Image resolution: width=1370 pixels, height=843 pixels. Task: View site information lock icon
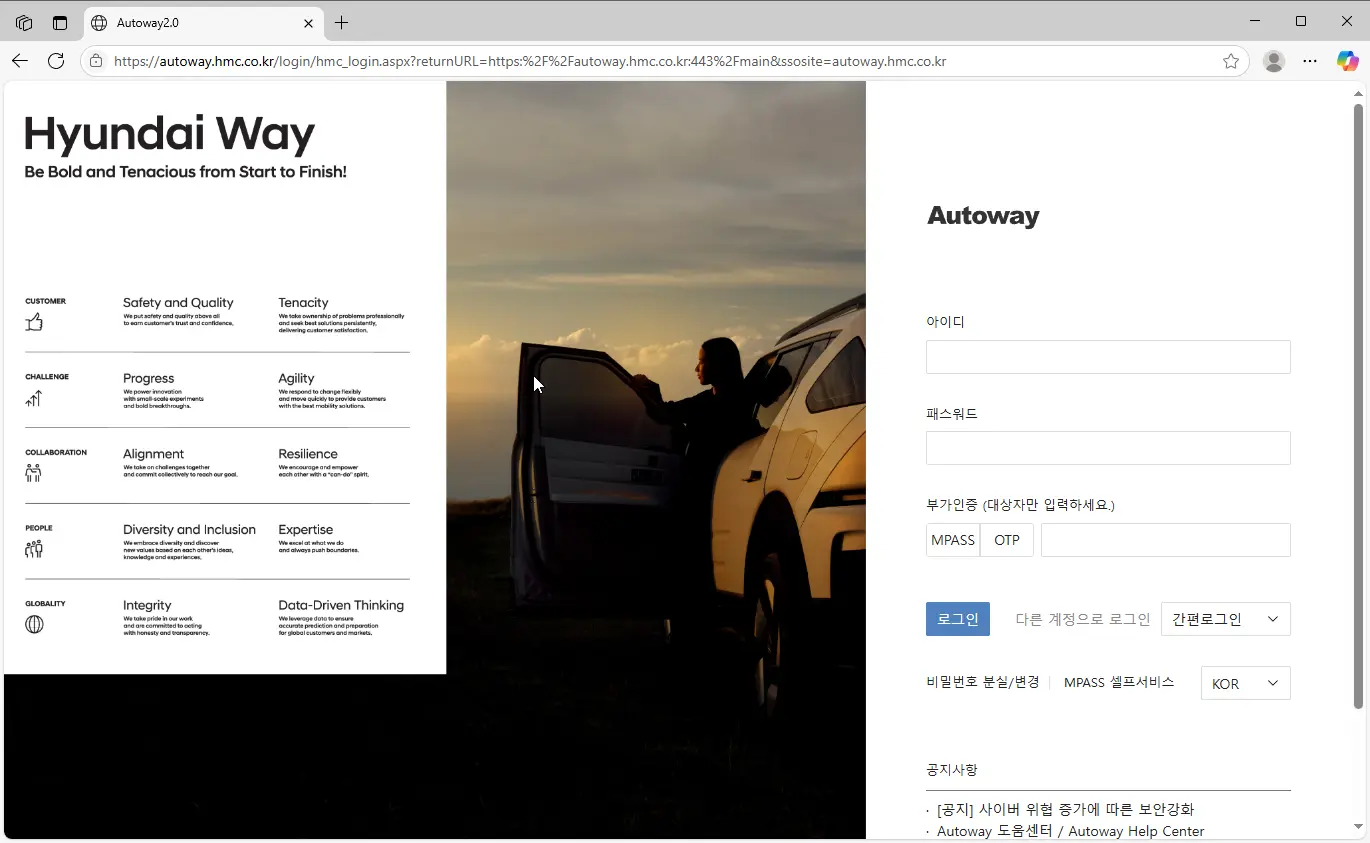click(96, 61)
